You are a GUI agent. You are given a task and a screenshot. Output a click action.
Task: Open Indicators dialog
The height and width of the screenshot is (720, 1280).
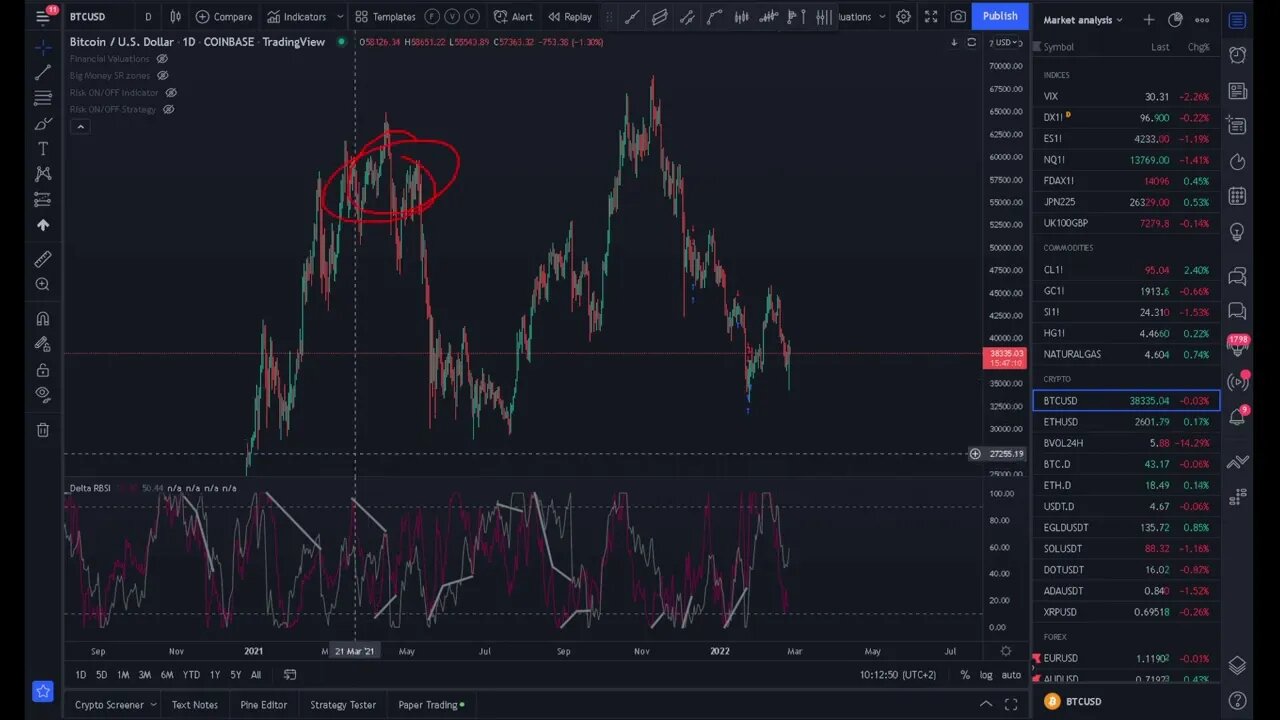point(296,16)
